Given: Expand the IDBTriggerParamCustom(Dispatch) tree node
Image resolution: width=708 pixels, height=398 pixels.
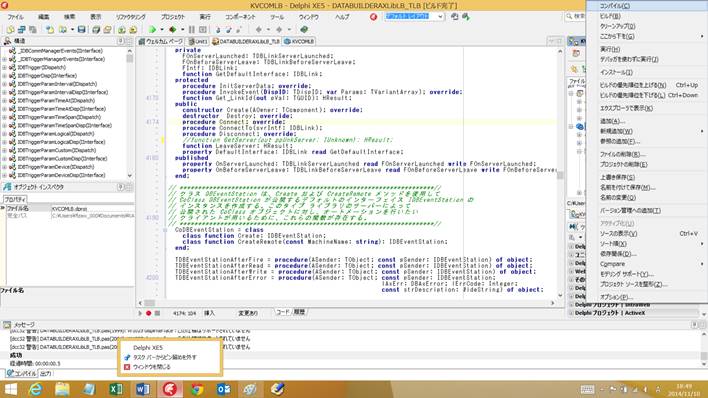Looking at the screenshot, I should [5, 150].
